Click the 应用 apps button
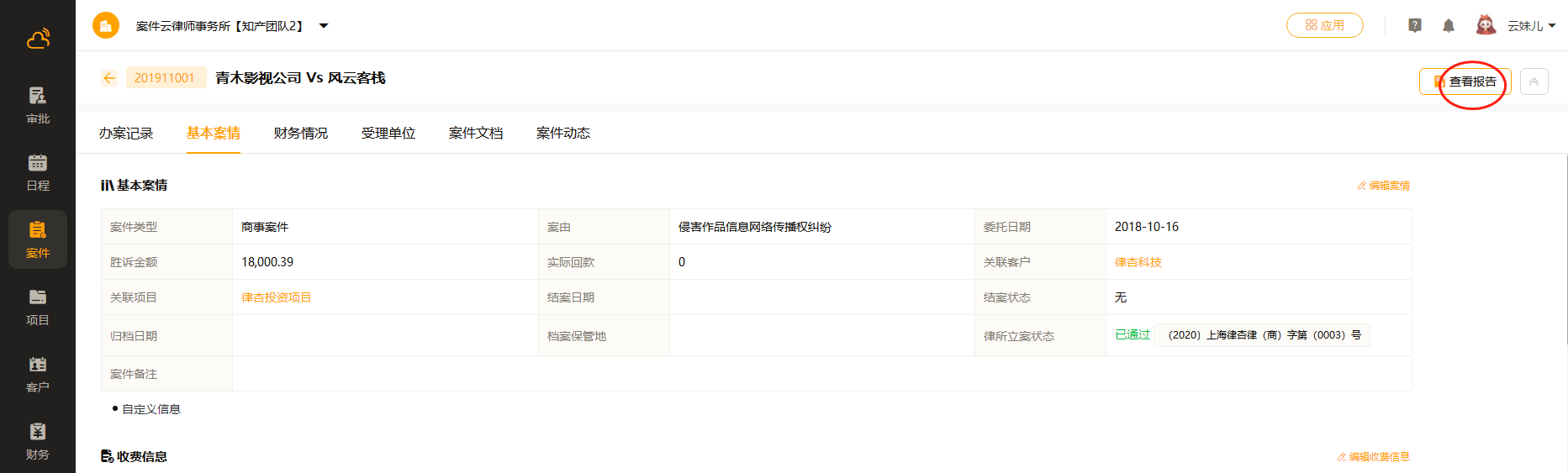Viewport: 1568px width, 473px height. 1324,26
